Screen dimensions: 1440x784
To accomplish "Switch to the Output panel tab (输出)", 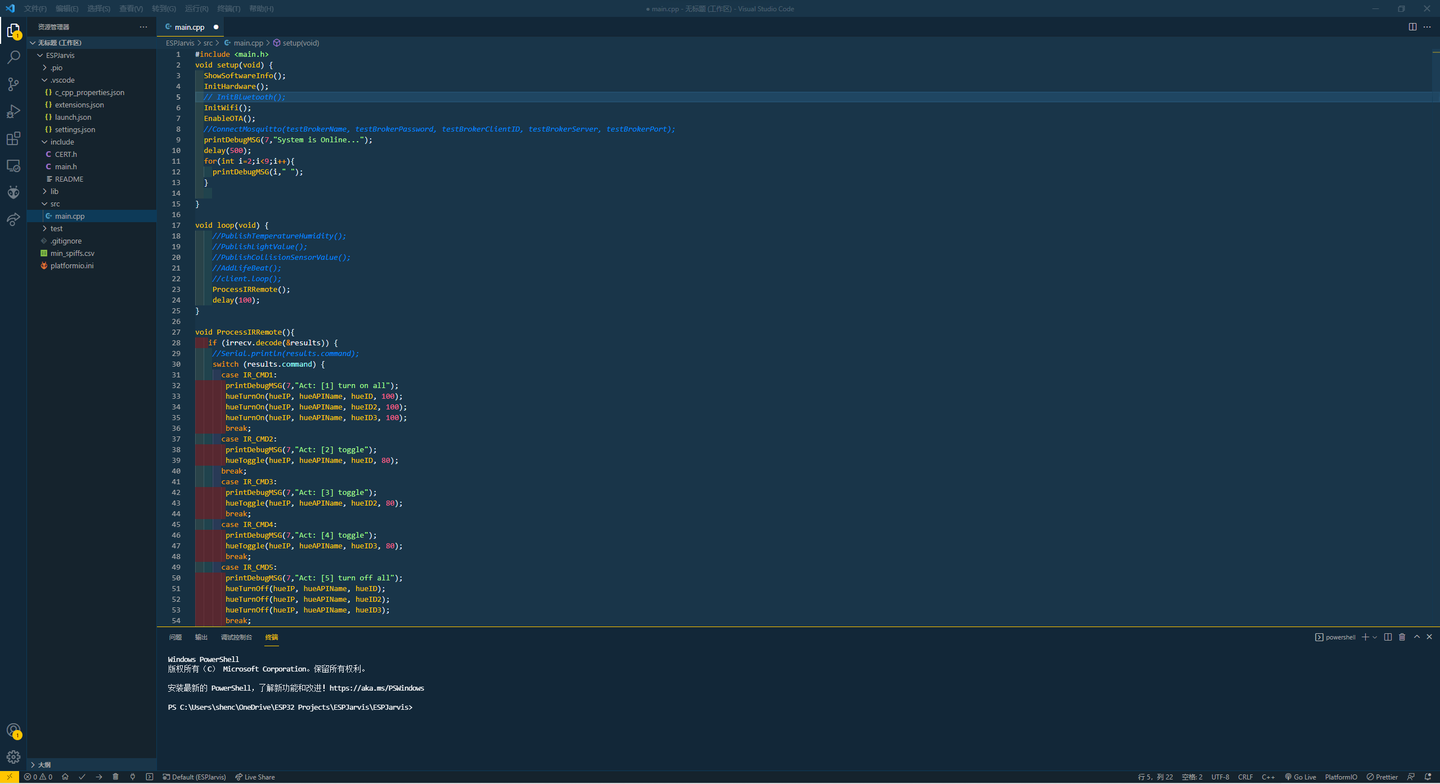I will 201,637.
